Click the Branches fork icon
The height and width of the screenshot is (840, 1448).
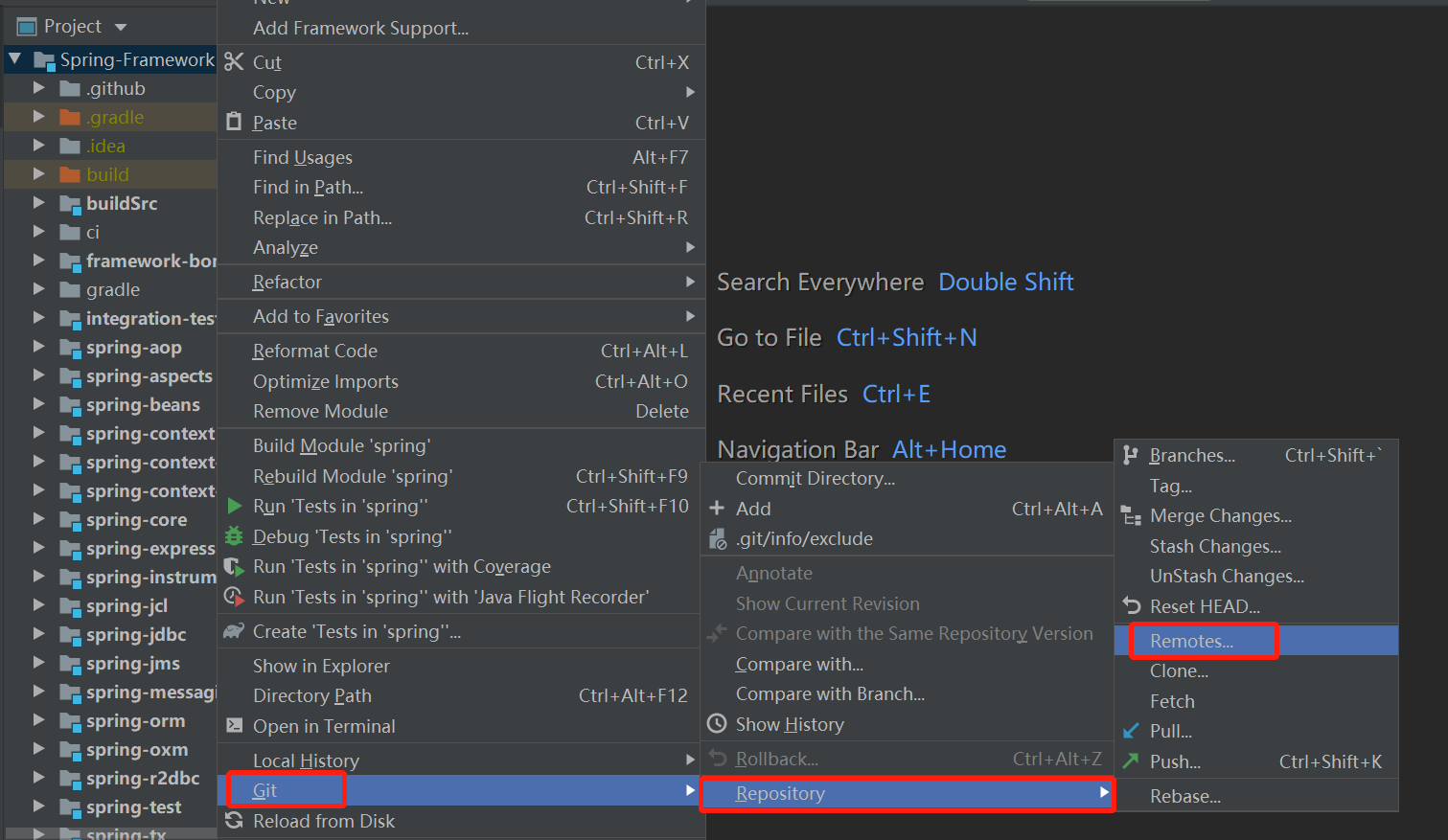point(1131,455)
